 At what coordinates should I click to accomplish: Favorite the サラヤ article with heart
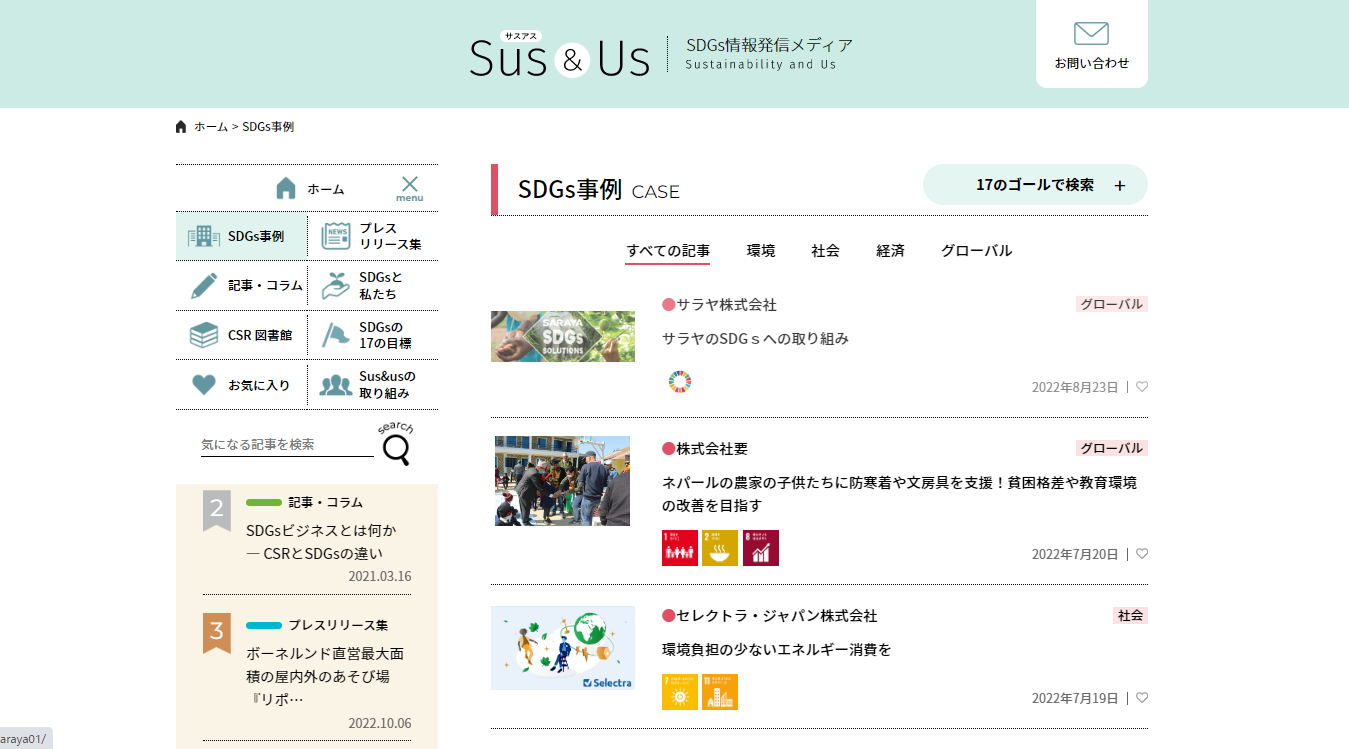coord(1142,387)
